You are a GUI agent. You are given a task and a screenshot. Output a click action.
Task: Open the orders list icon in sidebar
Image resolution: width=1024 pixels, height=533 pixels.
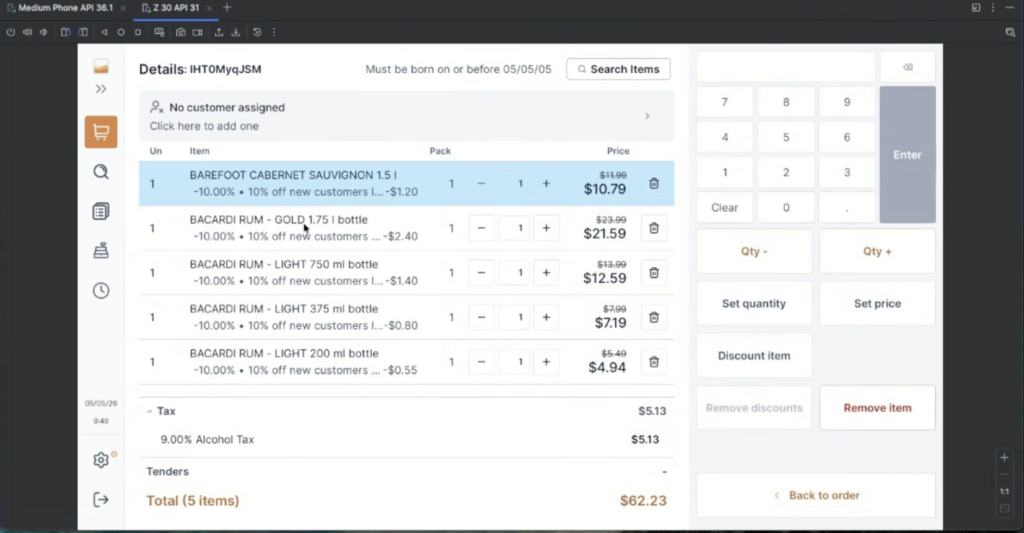click(x=101, y=211)
